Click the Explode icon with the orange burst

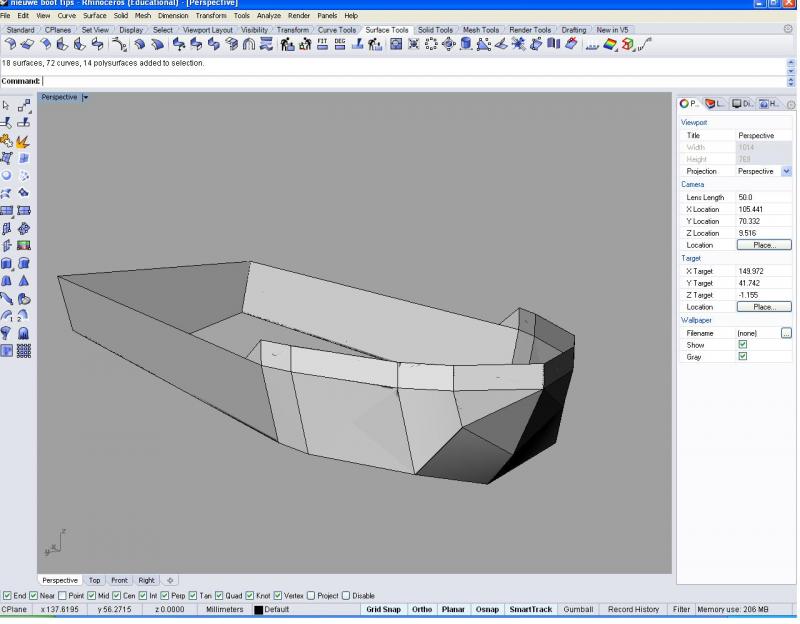click(x=23, y=141)
